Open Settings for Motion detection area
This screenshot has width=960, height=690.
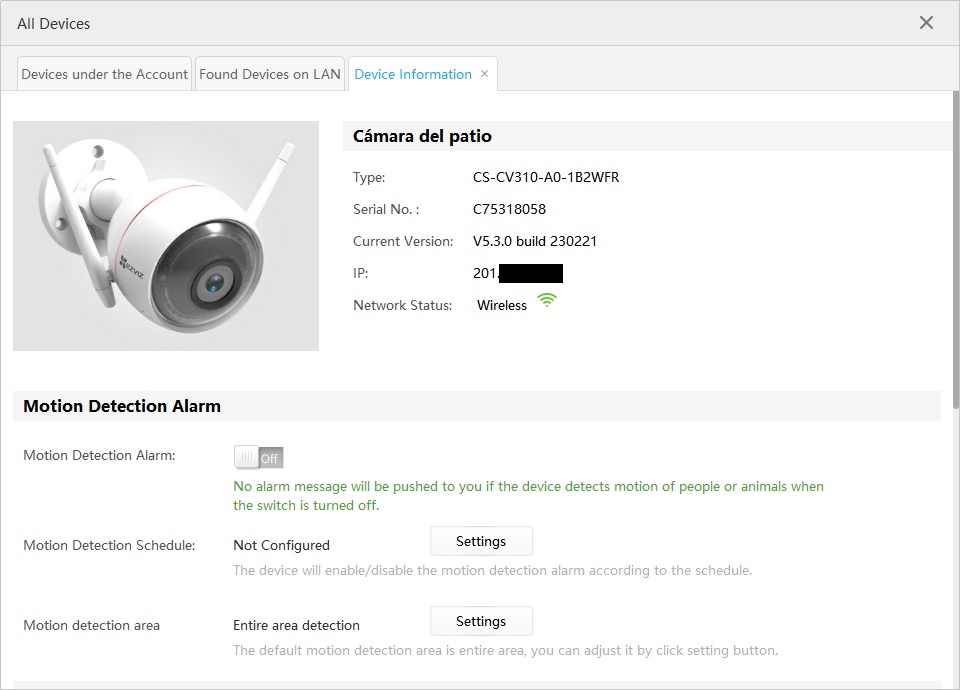(x=481, y=621)
